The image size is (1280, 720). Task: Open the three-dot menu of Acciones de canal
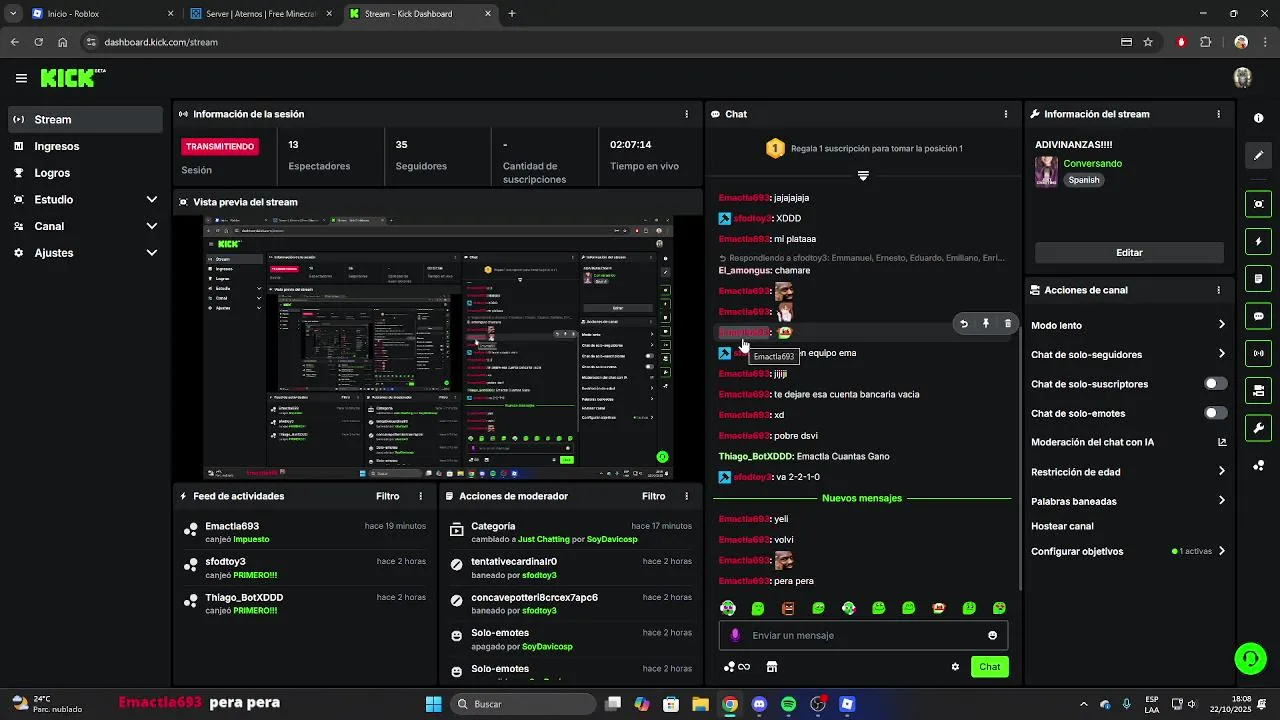[x=1218, y=290]
